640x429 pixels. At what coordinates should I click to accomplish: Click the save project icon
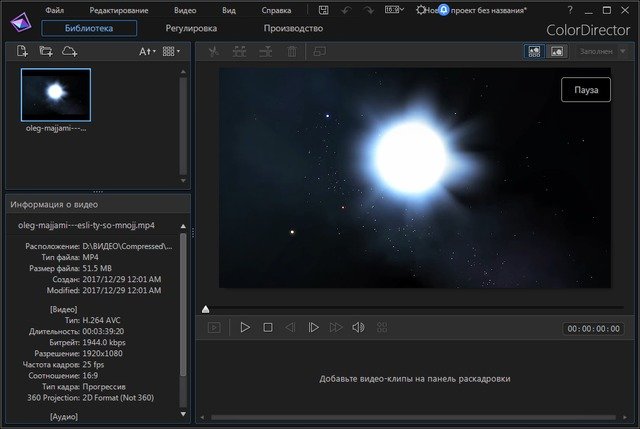coord(324,10)
